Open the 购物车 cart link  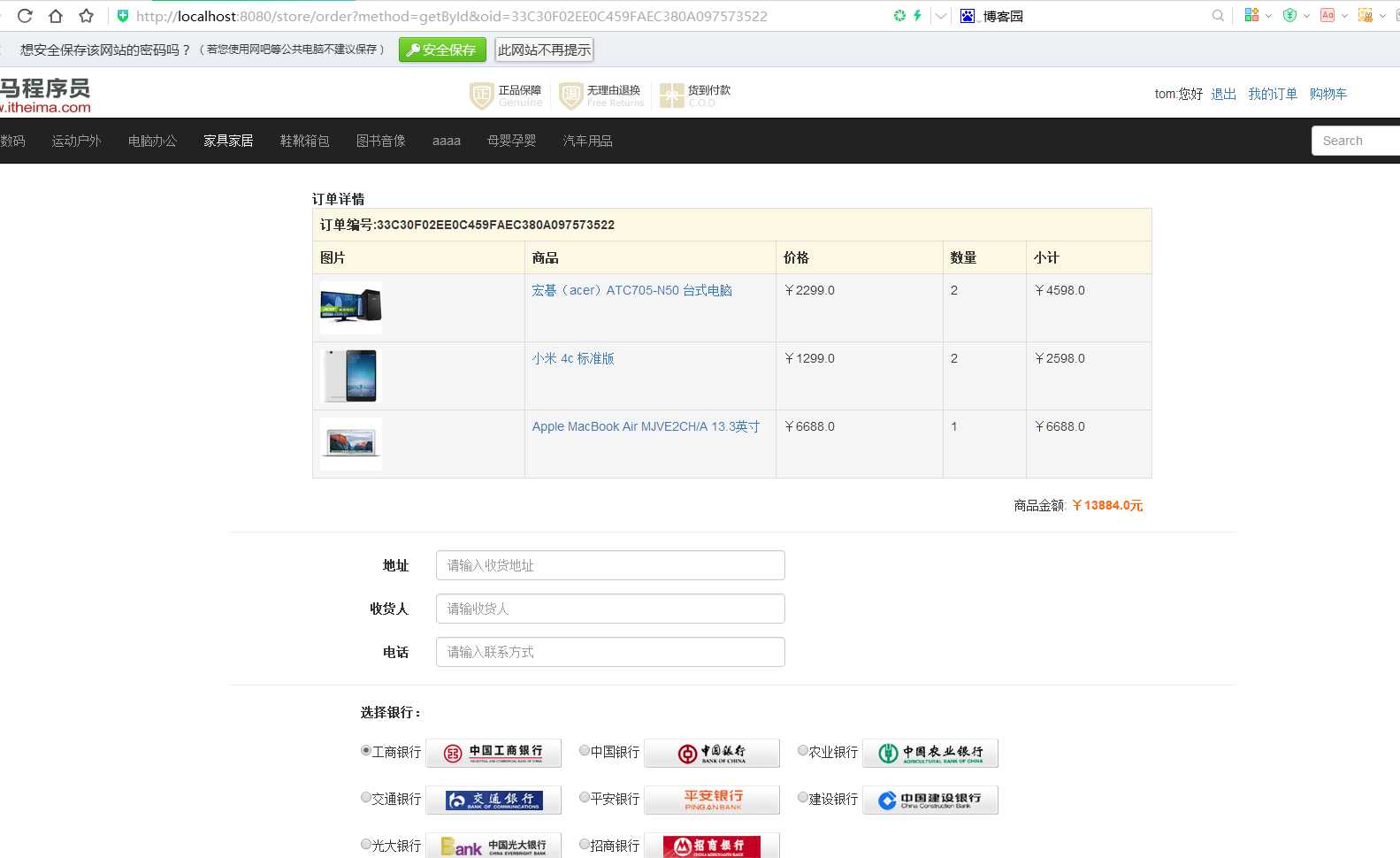click(x=1328, y=94)
